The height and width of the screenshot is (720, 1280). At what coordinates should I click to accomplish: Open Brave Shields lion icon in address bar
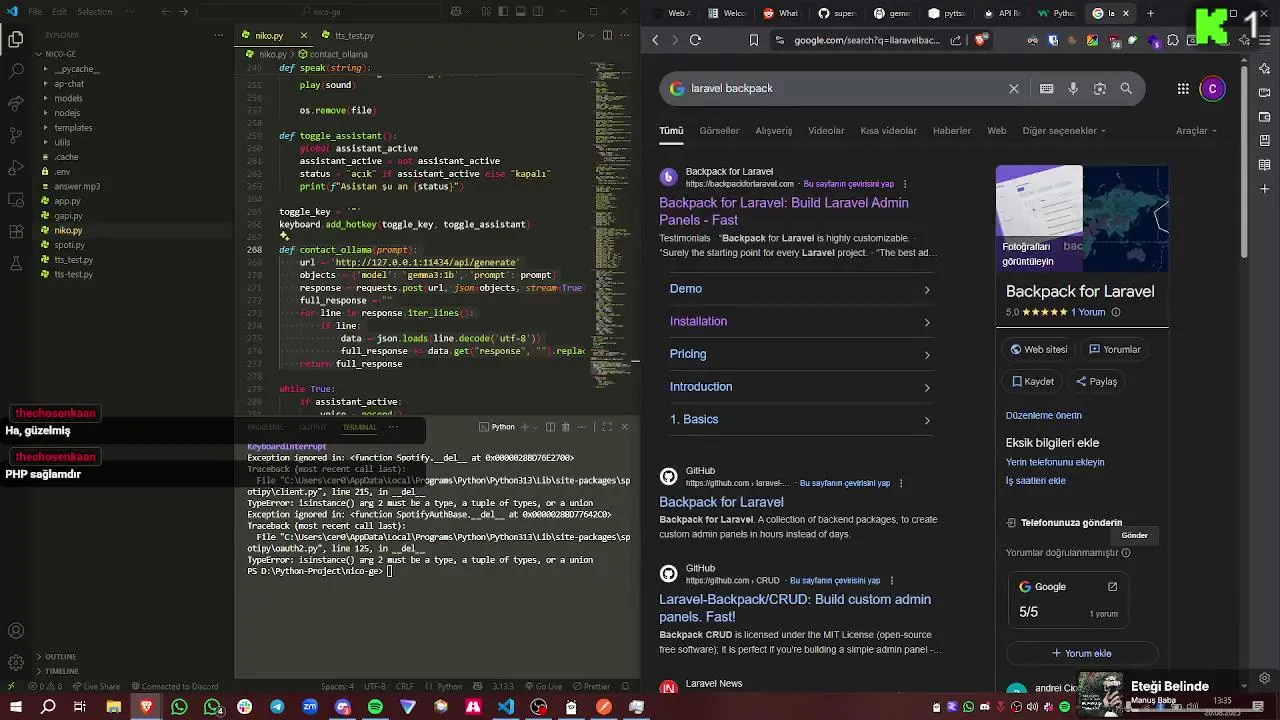(981, 40)
